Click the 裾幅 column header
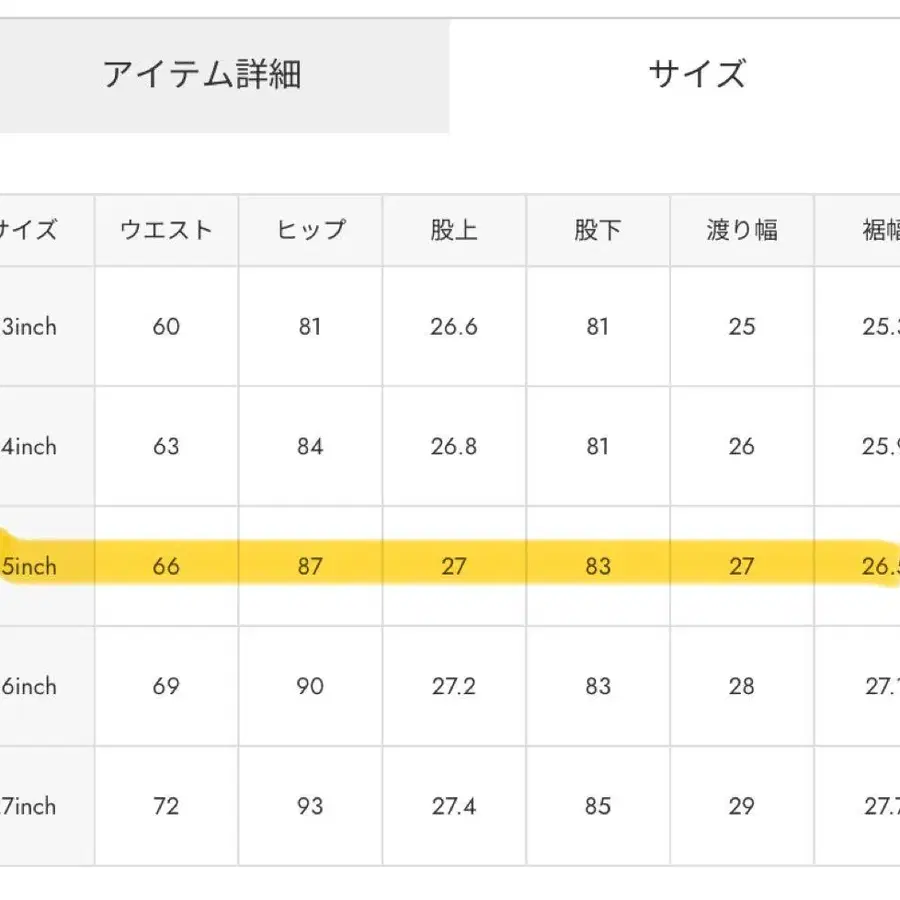The image size is (900, 900). point(878,230)
